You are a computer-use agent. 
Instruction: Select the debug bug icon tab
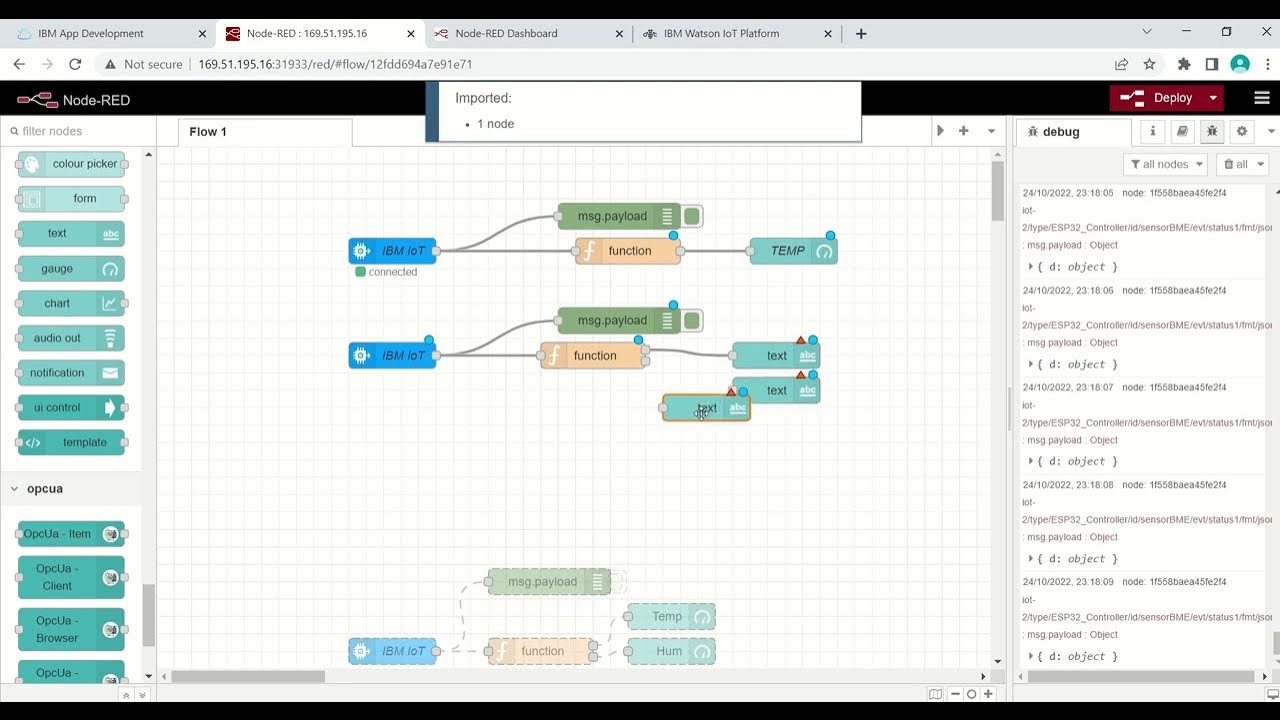[x=1212, y=131]
